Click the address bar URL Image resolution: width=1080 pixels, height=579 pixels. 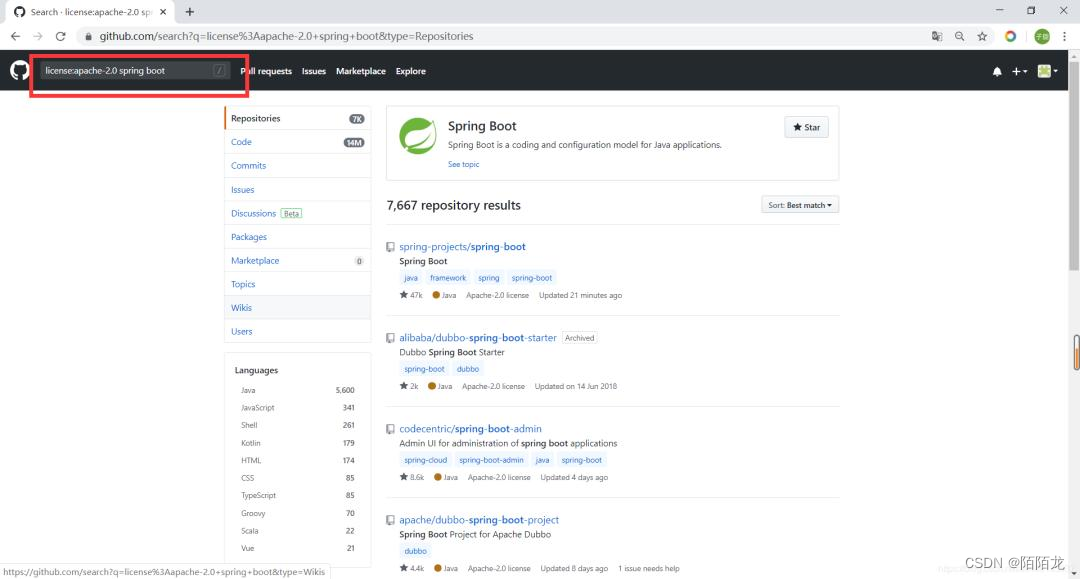pos(286,36)
